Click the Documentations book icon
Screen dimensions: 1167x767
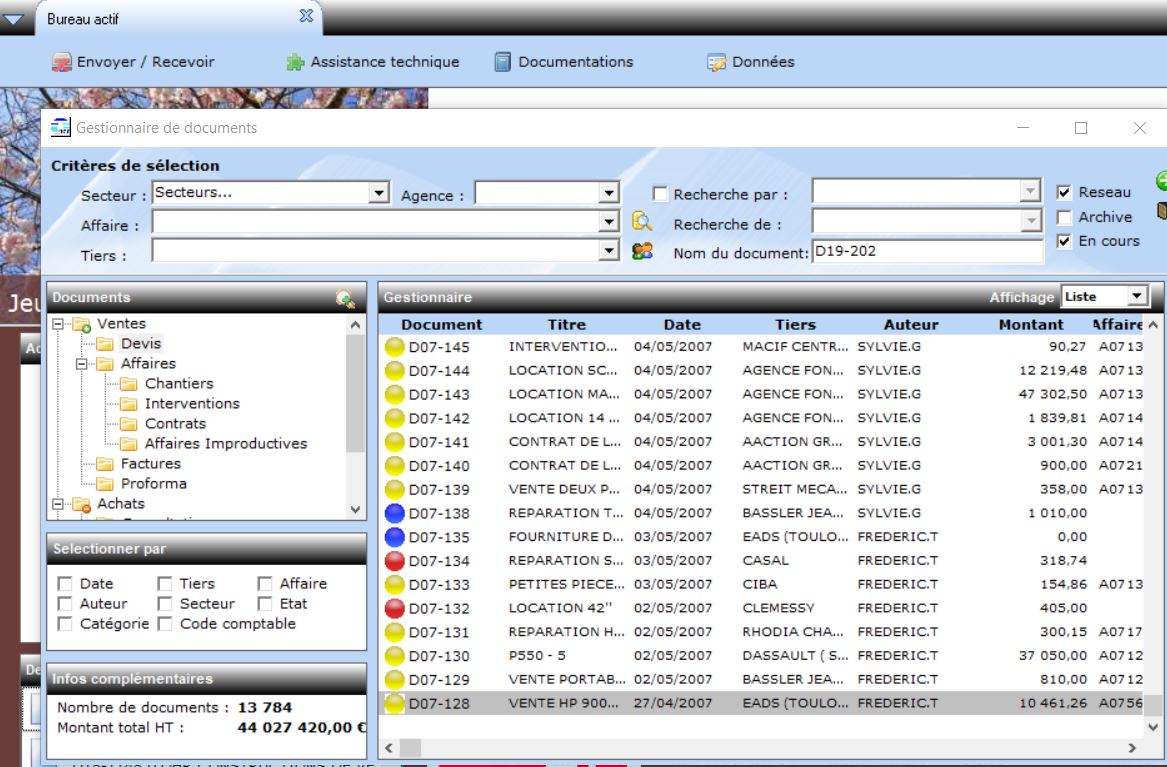(503, 62)
